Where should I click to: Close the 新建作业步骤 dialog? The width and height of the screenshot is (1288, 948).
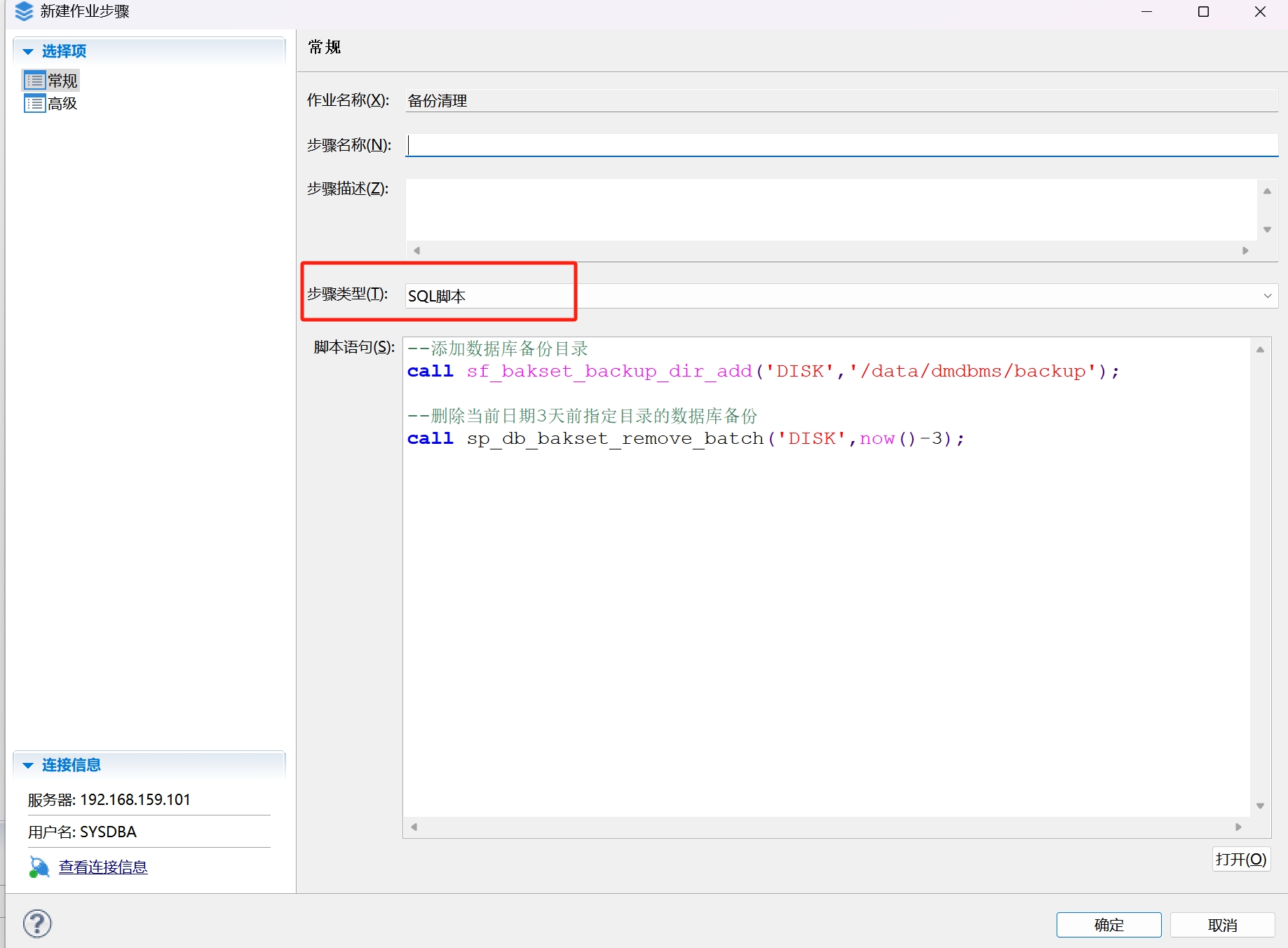point(1260,12)
